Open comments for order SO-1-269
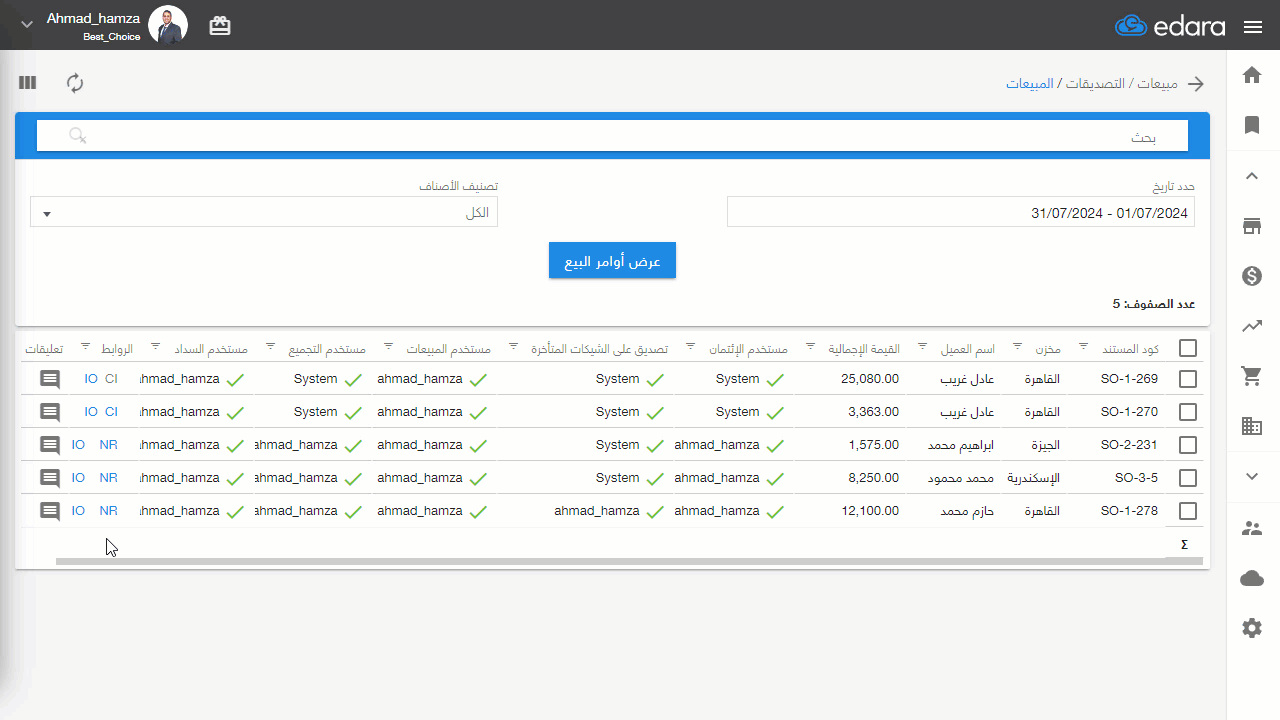This screenshot has height=720, width=1280. pos(50,379)
